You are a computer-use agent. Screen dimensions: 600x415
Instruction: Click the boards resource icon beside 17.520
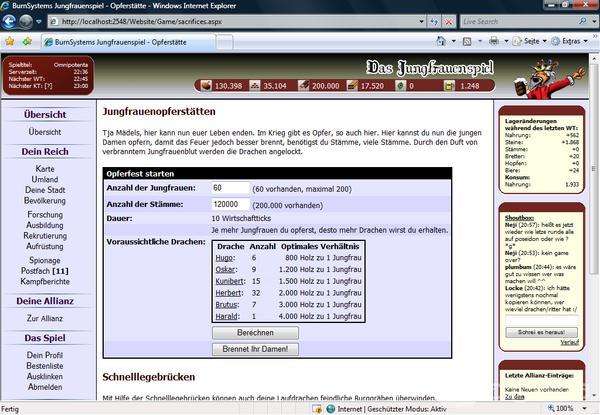point(352,85)
